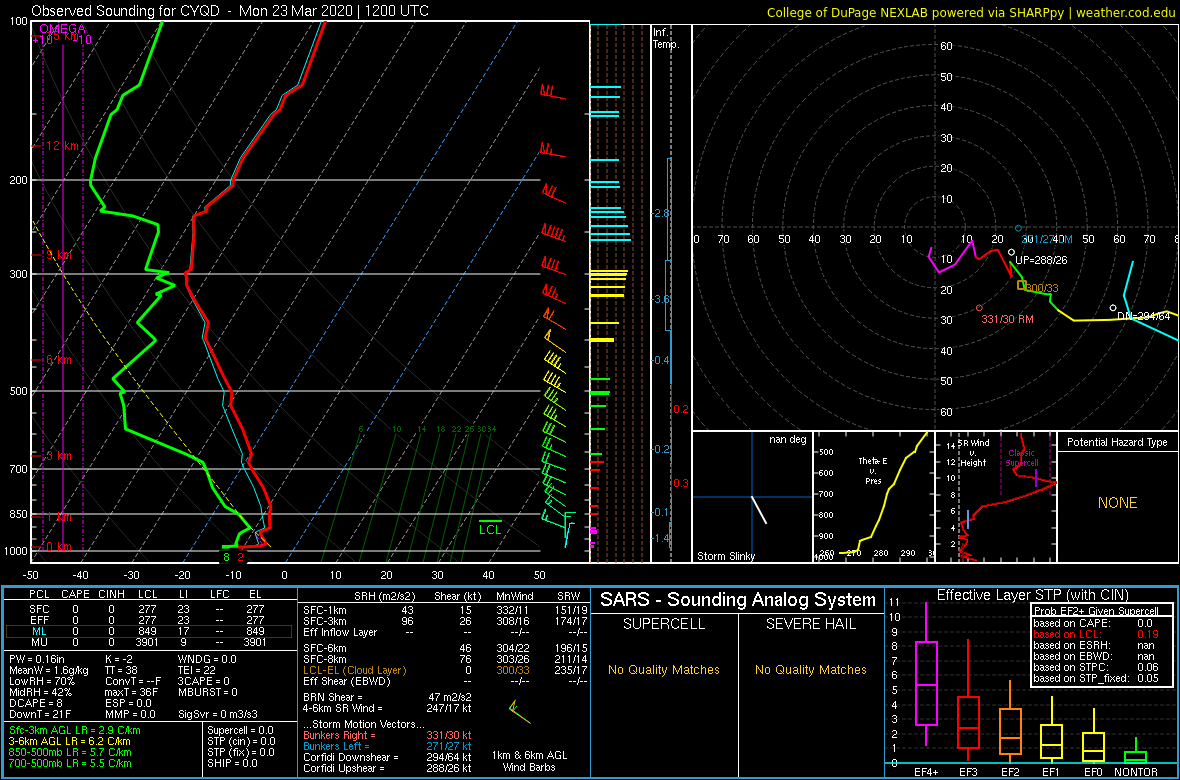Select the highlighted ML parcel row

coord(150,630)
